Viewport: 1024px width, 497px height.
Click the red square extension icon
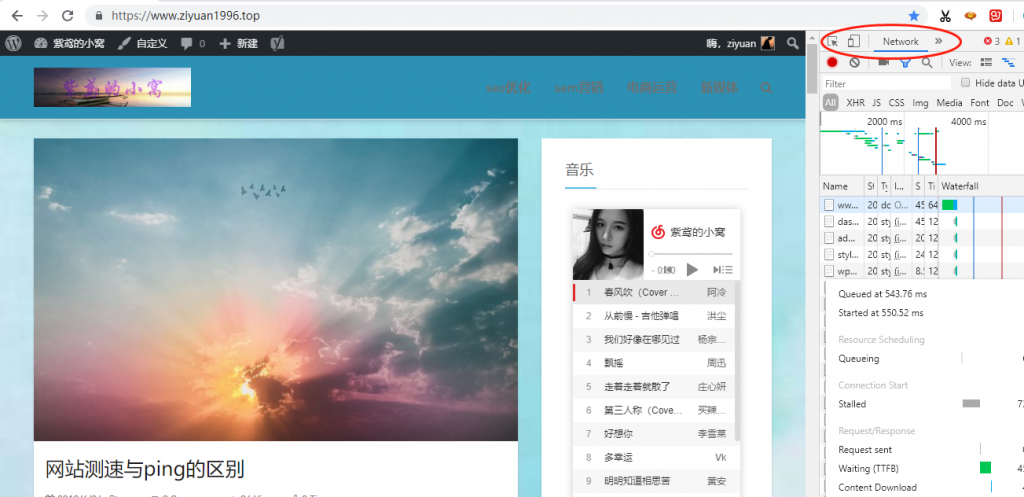(x=995, y=16)
